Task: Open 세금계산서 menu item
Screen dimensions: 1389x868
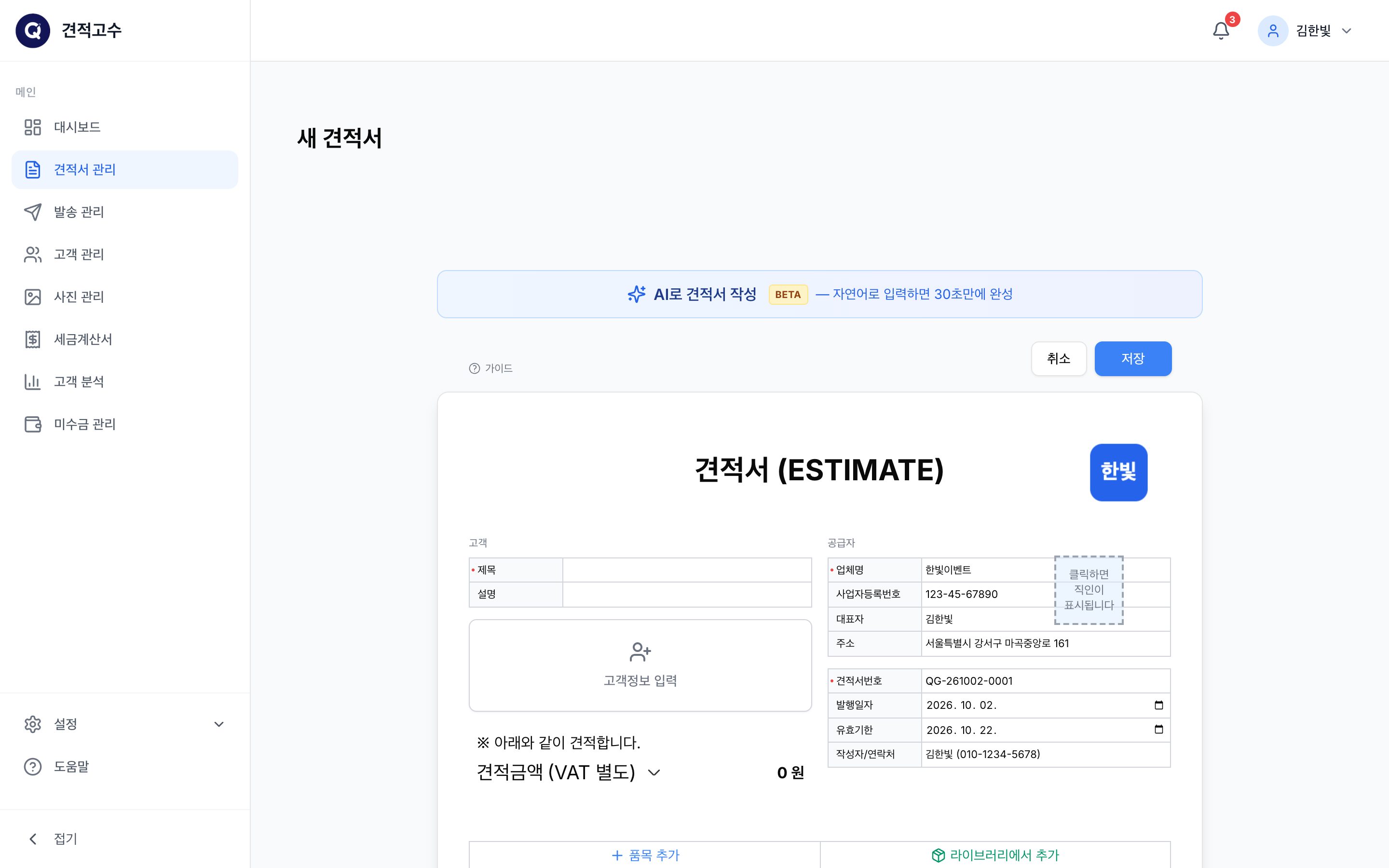Action: [124, 339]
